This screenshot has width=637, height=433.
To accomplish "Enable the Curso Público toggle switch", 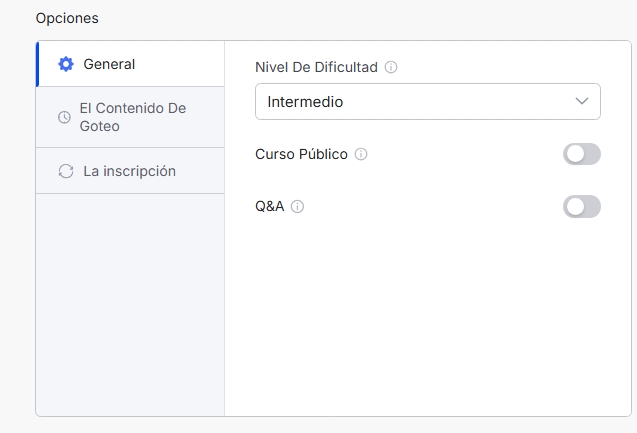I will pyautogui.click(x=582, y=154).
